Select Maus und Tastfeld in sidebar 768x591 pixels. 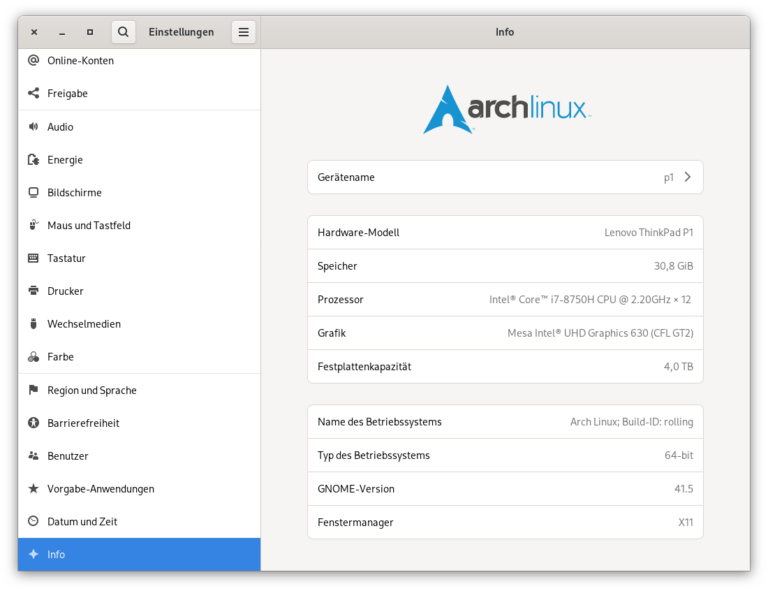coord(139,225)
